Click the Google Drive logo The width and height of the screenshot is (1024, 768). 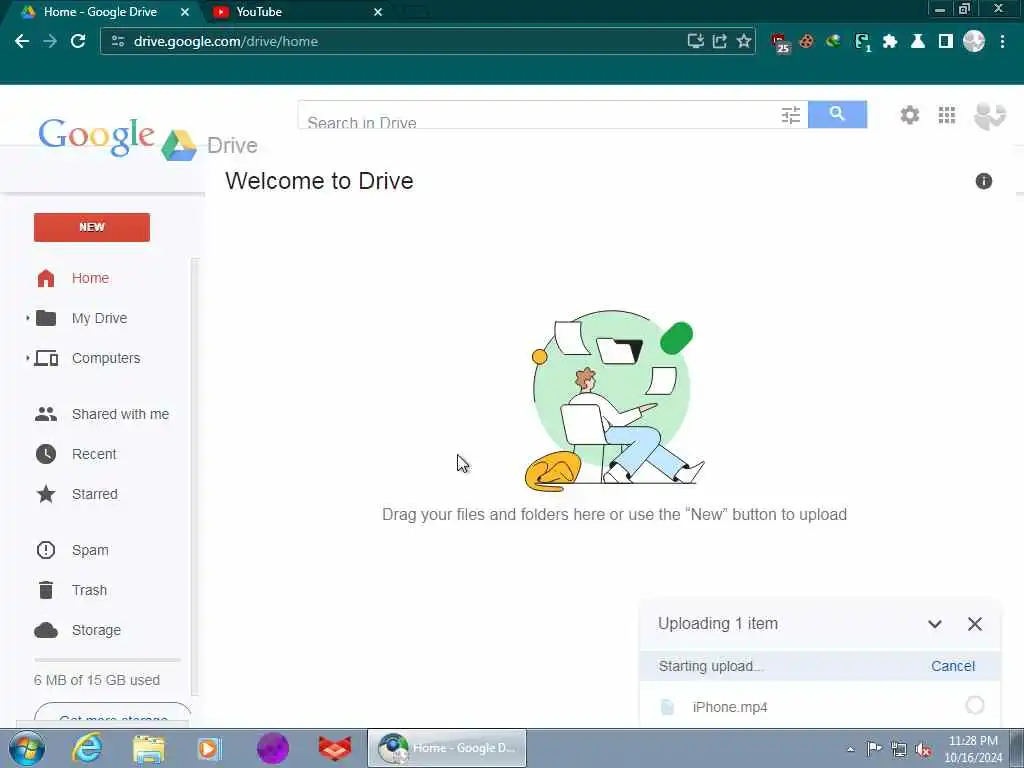click(148, 140)
